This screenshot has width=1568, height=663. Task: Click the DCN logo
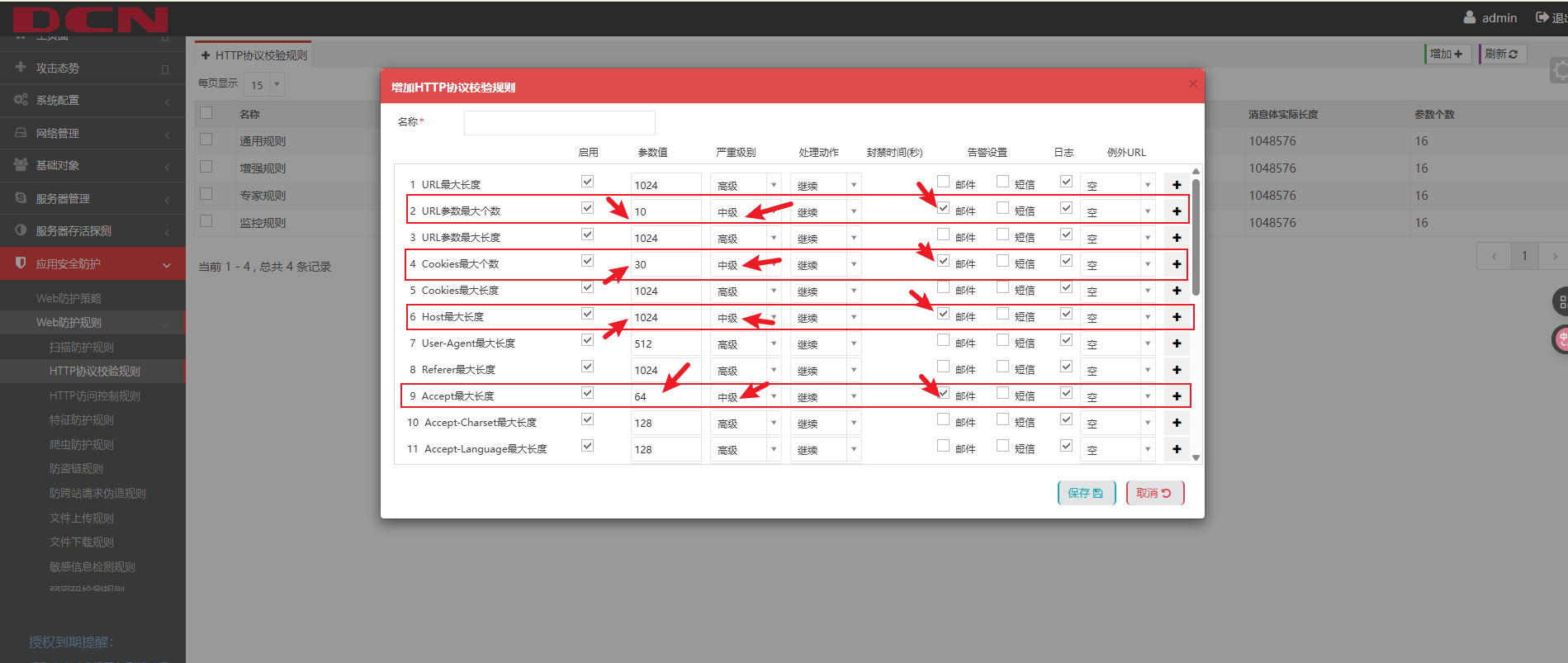[90, 20]
